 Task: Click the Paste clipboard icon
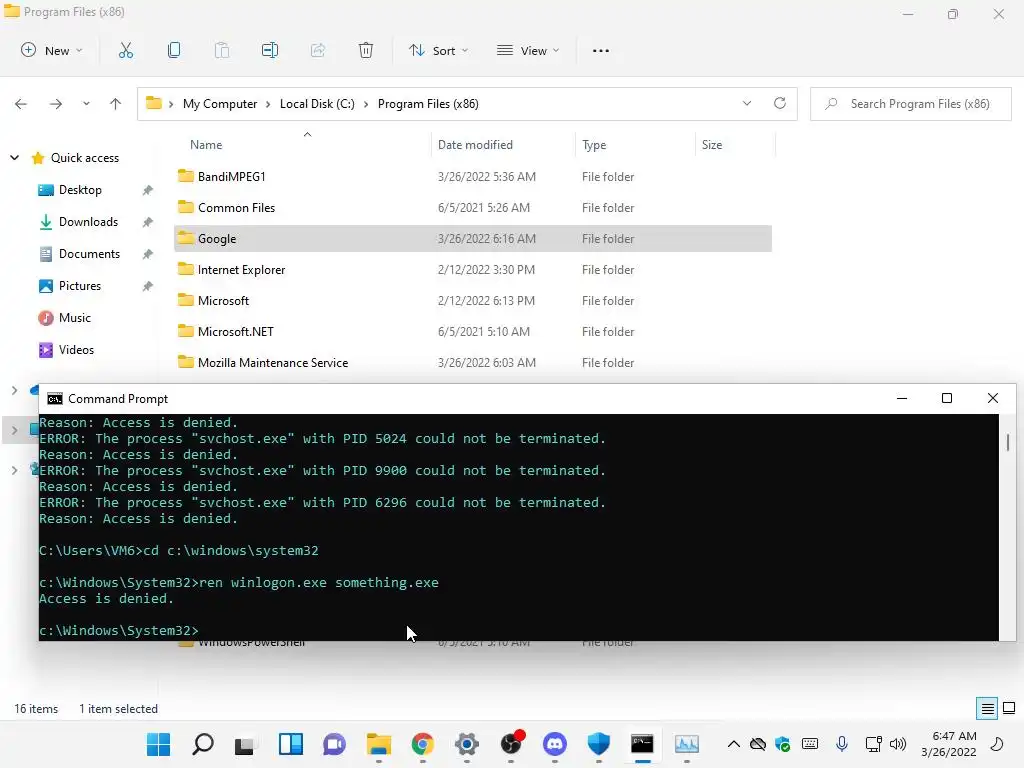click(222, 50)
